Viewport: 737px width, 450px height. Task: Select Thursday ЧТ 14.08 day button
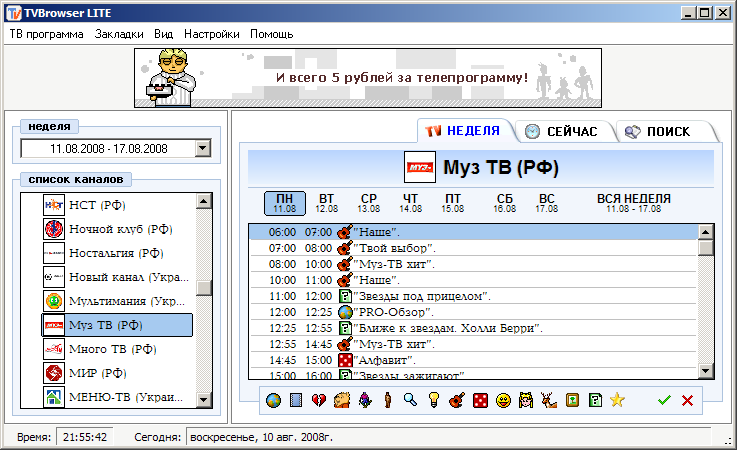(x=410, y=203)
